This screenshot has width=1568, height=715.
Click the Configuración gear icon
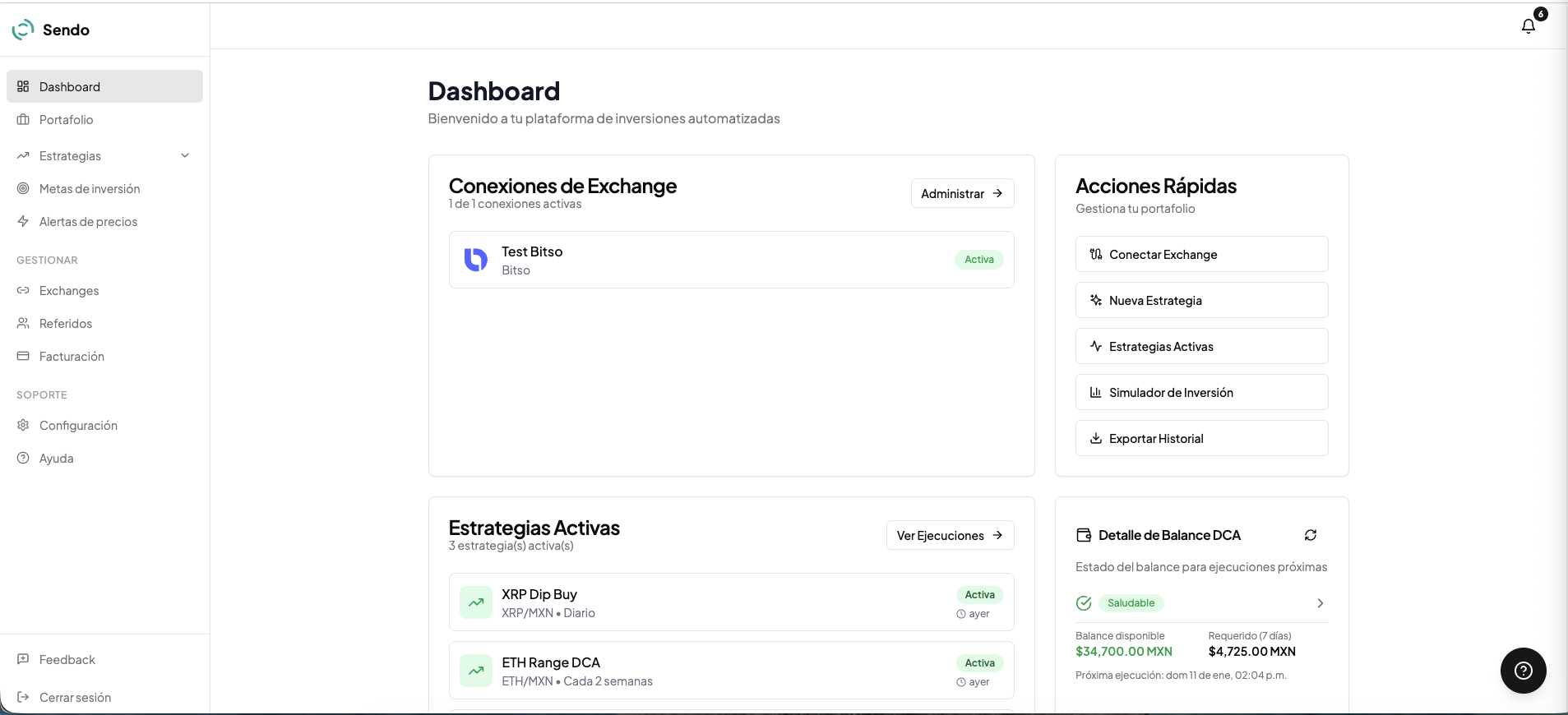coord(23,425)
